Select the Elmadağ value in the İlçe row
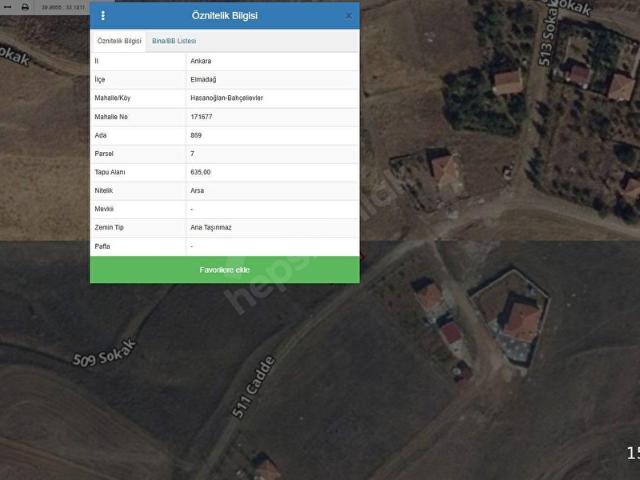The height and width of the screenshot is (480, 640). [203, 79]
